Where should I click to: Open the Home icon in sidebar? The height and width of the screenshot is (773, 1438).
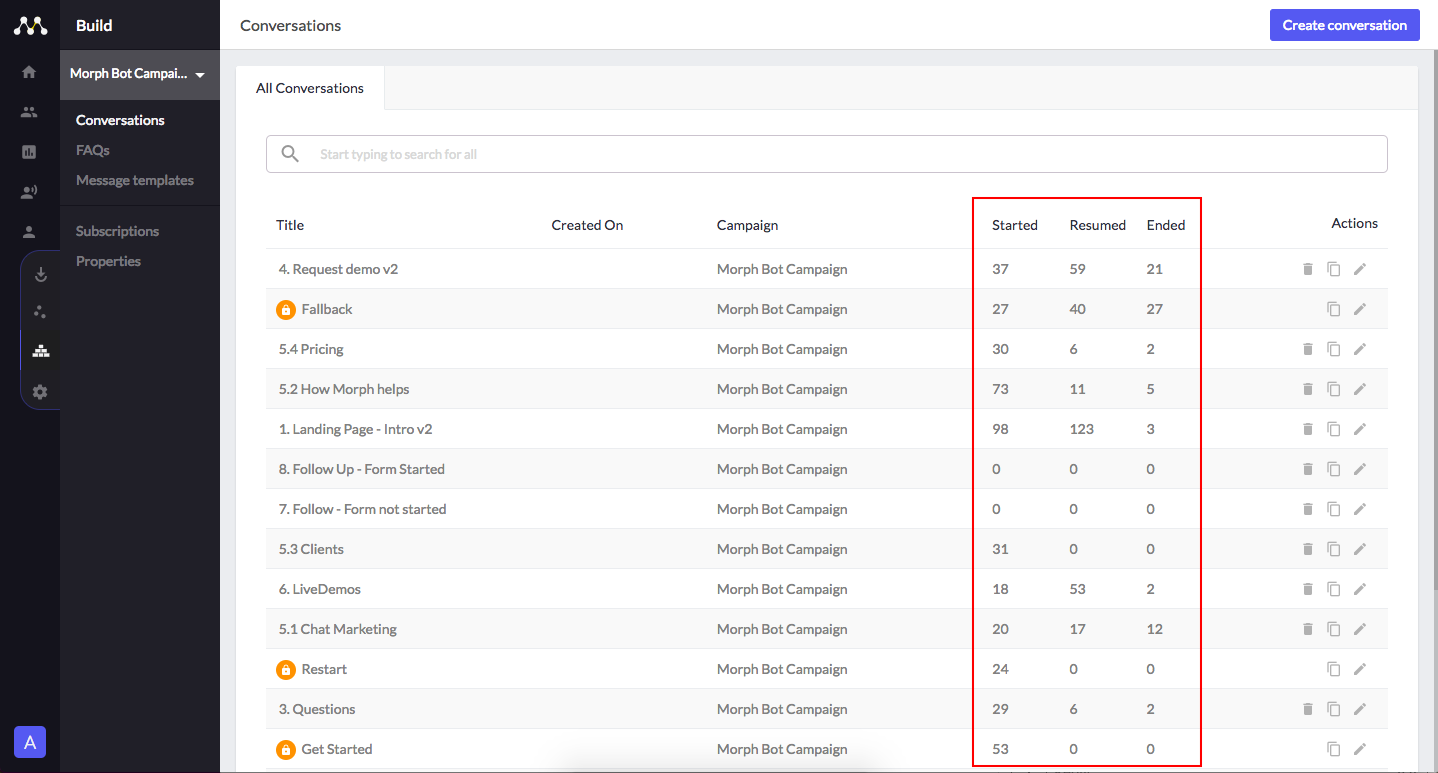(x=29, y=72)
